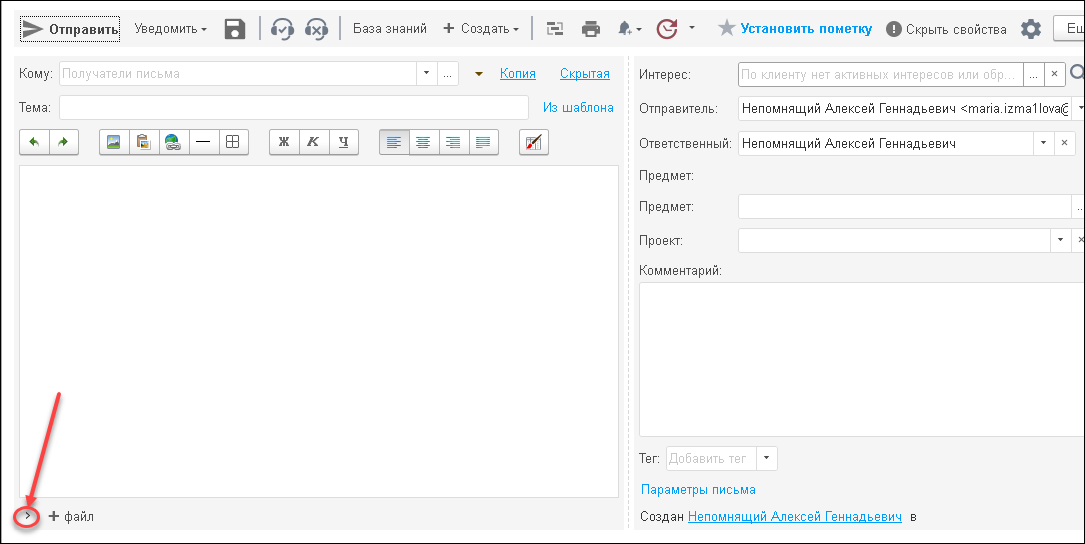Toggle bold formatting (Ж)

[284, 143]
